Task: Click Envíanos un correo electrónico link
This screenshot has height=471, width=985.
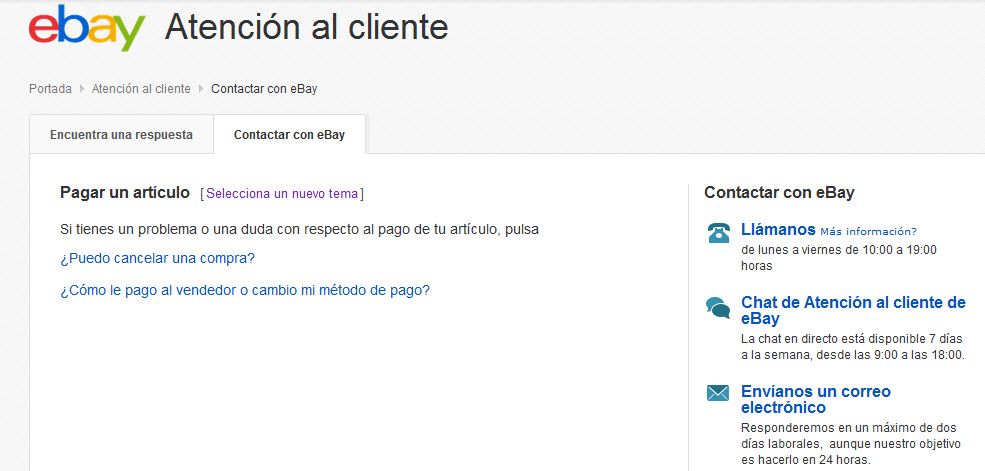Action: pyautogui.click(x=816, y=399)
